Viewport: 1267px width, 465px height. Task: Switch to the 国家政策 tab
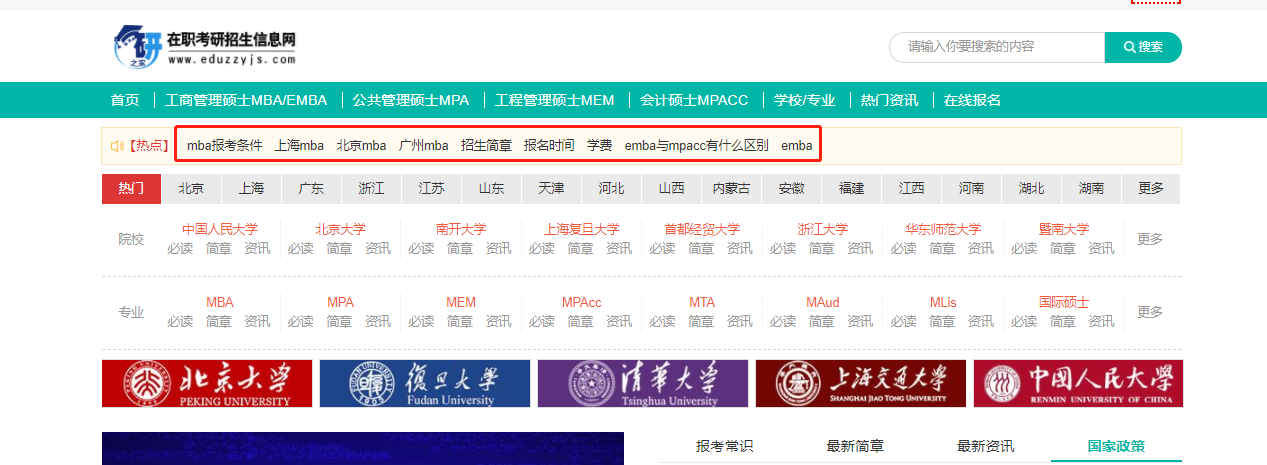click(1116, 446)
